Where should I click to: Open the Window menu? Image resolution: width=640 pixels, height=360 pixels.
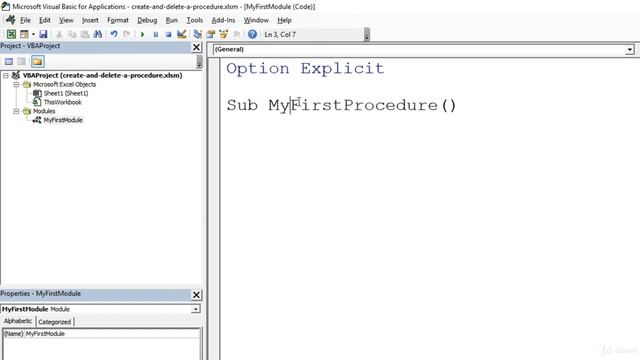[x=256, y=20]
